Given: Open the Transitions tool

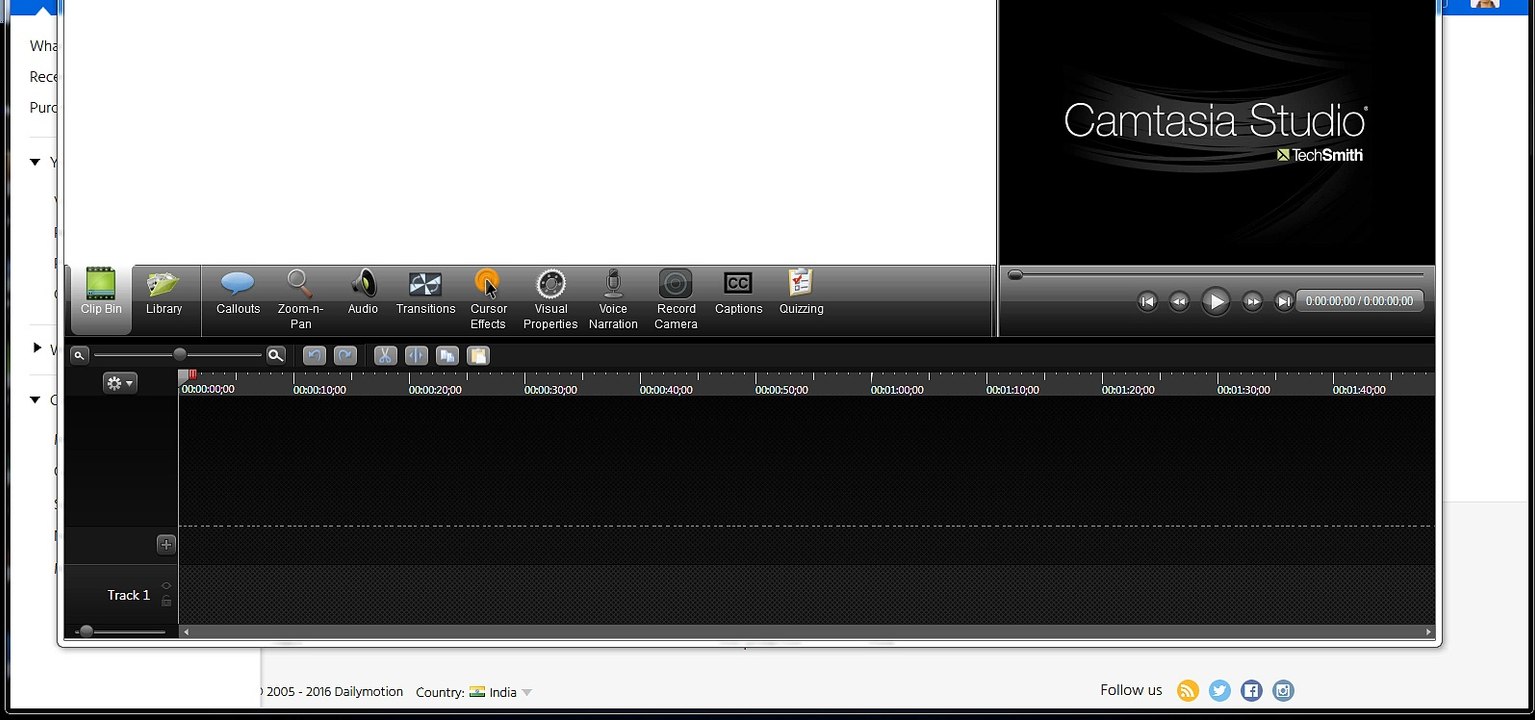Looking at the screenshot, I should coord(425,293).
